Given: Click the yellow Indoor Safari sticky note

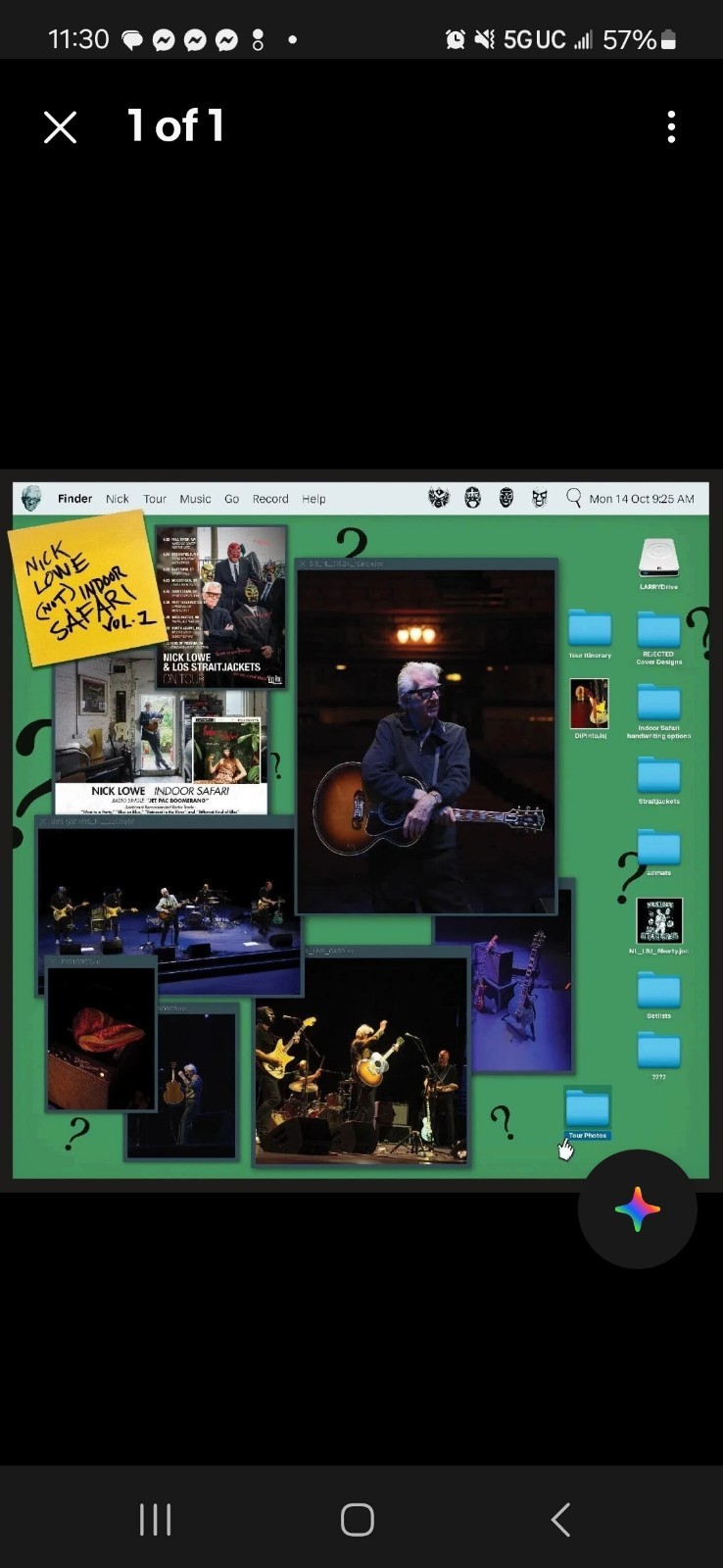Looking at the screenshot, I should click(85, 592).
